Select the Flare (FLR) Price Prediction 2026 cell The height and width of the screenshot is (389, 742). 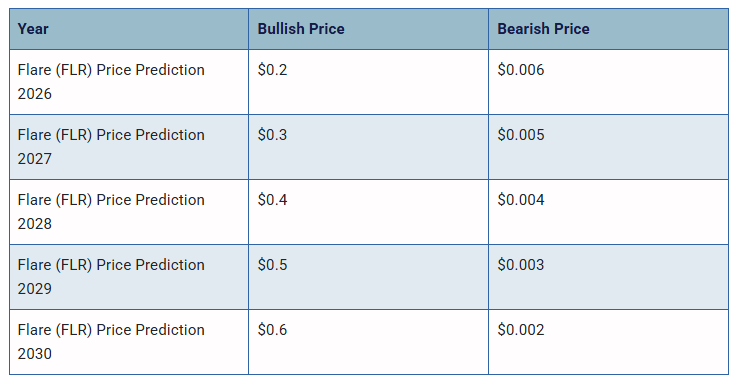click(x=129, y=82)
